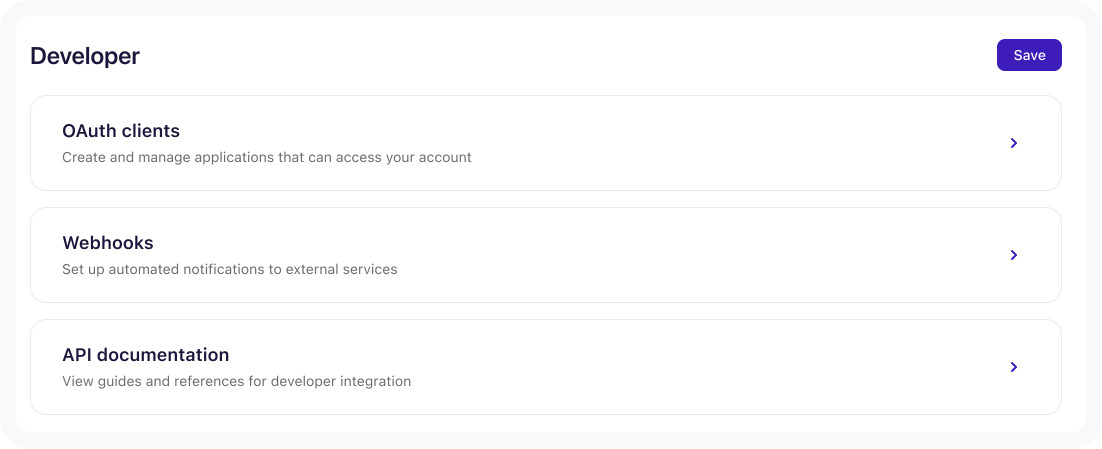Select the Webhooks title text

(x=107, y=243)
